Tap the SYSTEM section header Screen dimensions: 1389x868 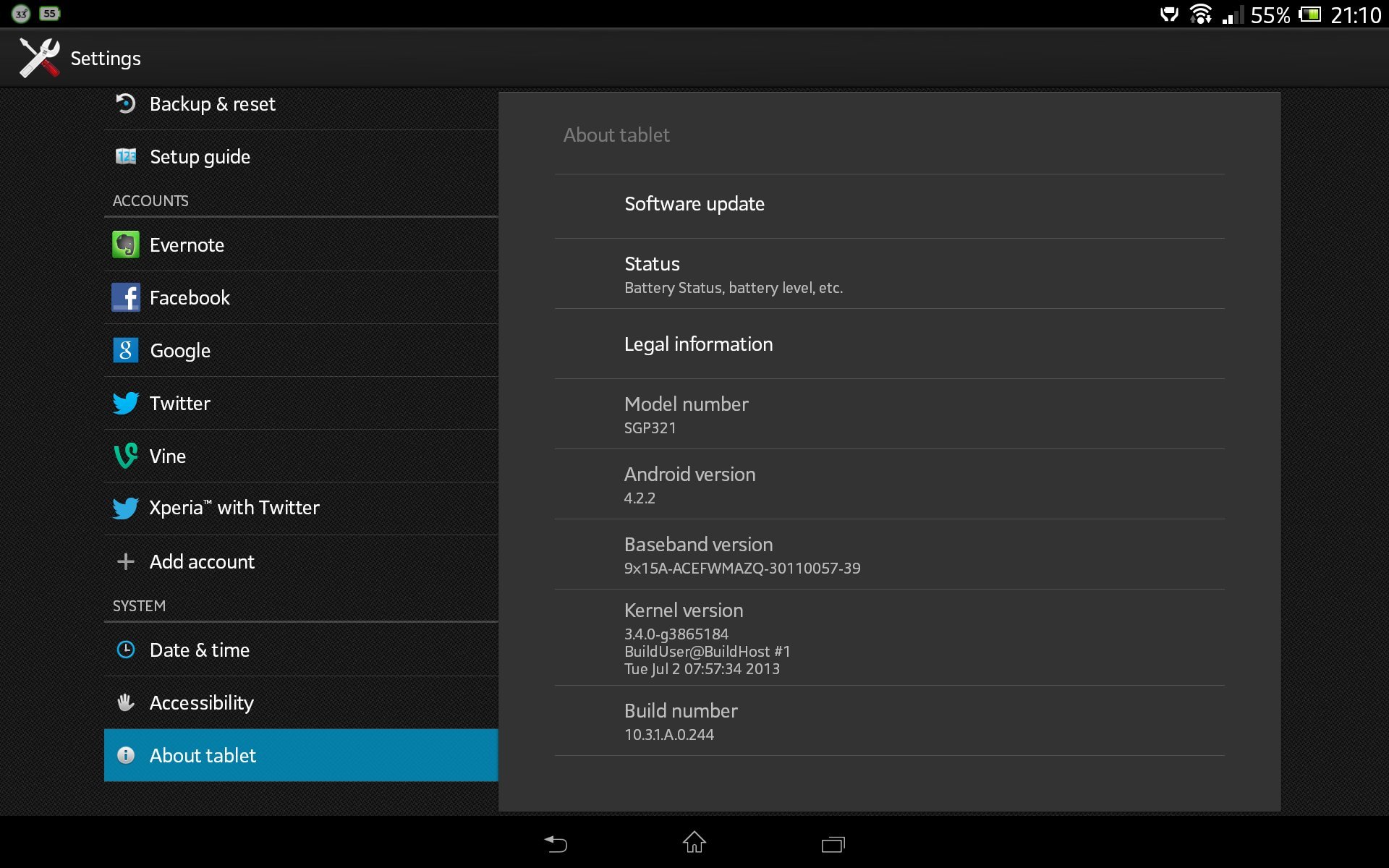pyautogui.click(x=139, y=606)
